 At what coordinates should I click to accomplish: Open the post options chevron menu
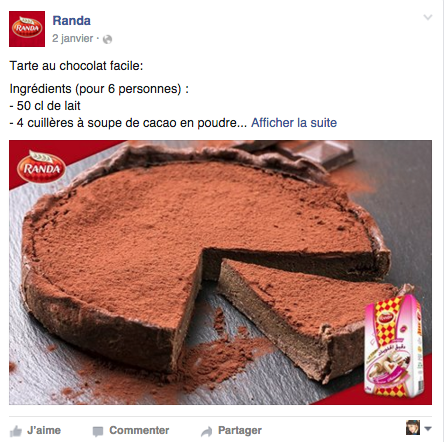[428, 17]
